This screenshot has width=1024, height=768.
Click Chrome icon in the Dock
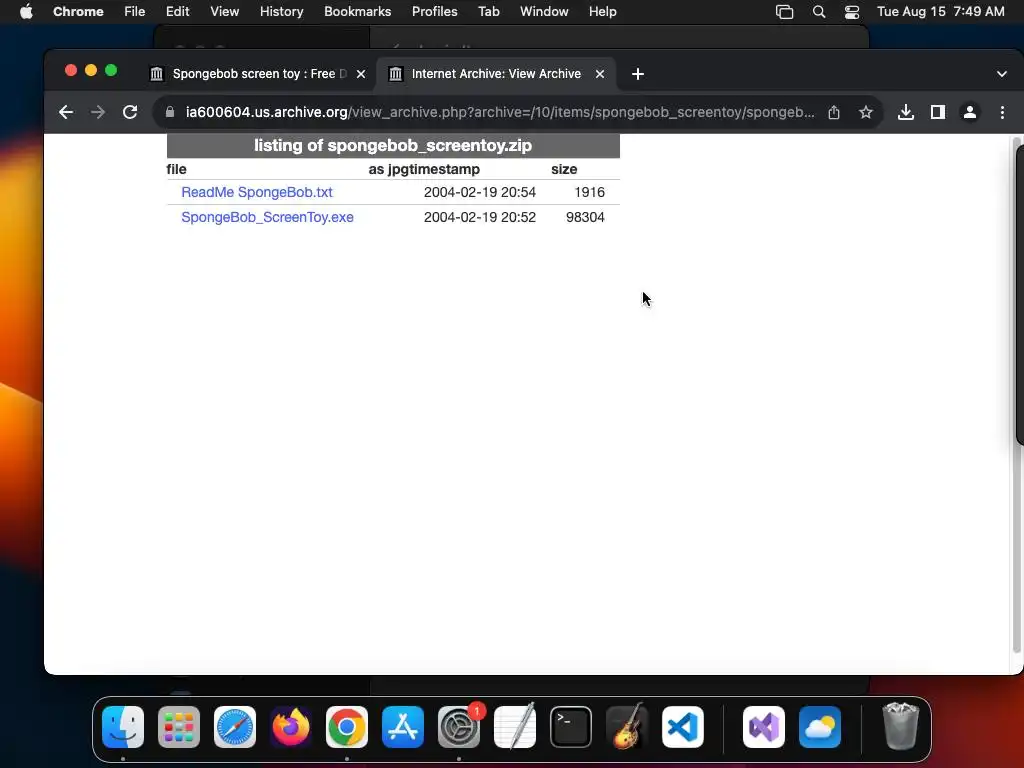click(x=347, y=727)
